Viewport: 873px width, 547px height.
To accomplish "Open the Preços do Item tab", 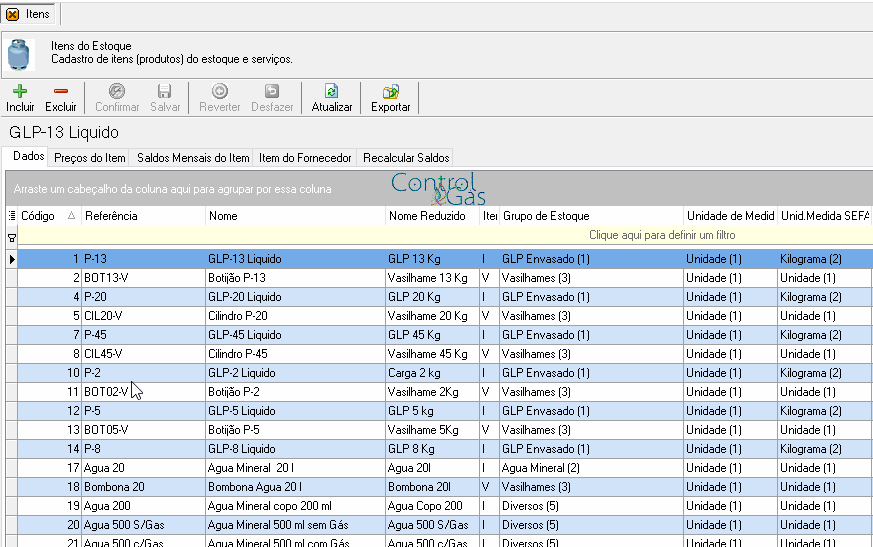I will point(89,158).
